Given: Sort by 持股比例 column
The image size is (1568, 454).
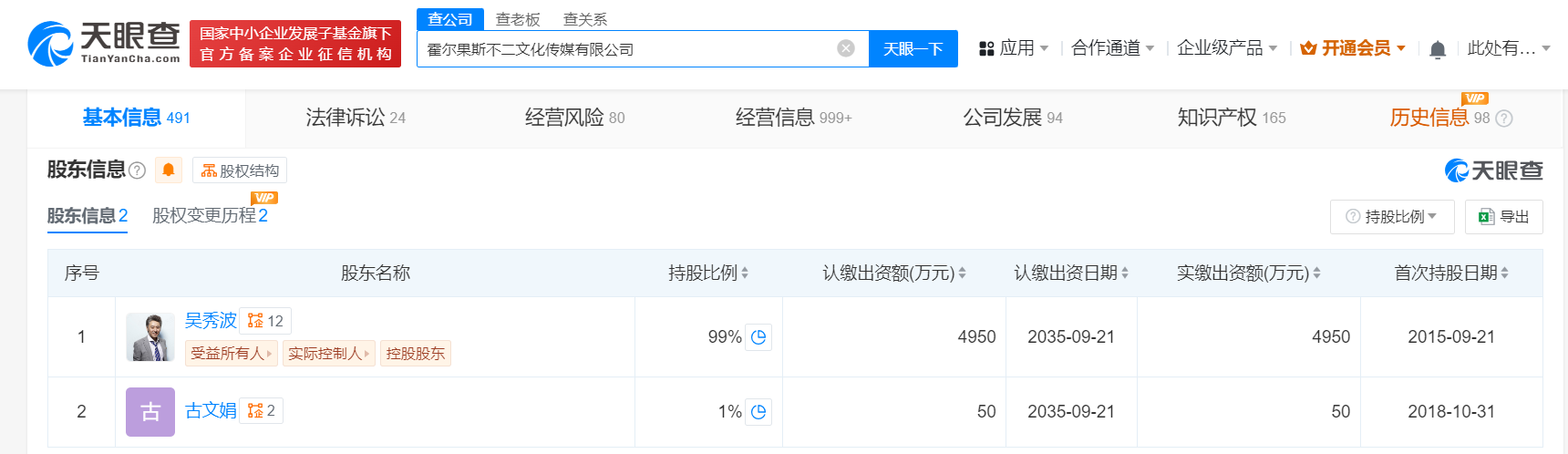Looking at the screenshot, I should pyautogui.click(x=745, y=273).
